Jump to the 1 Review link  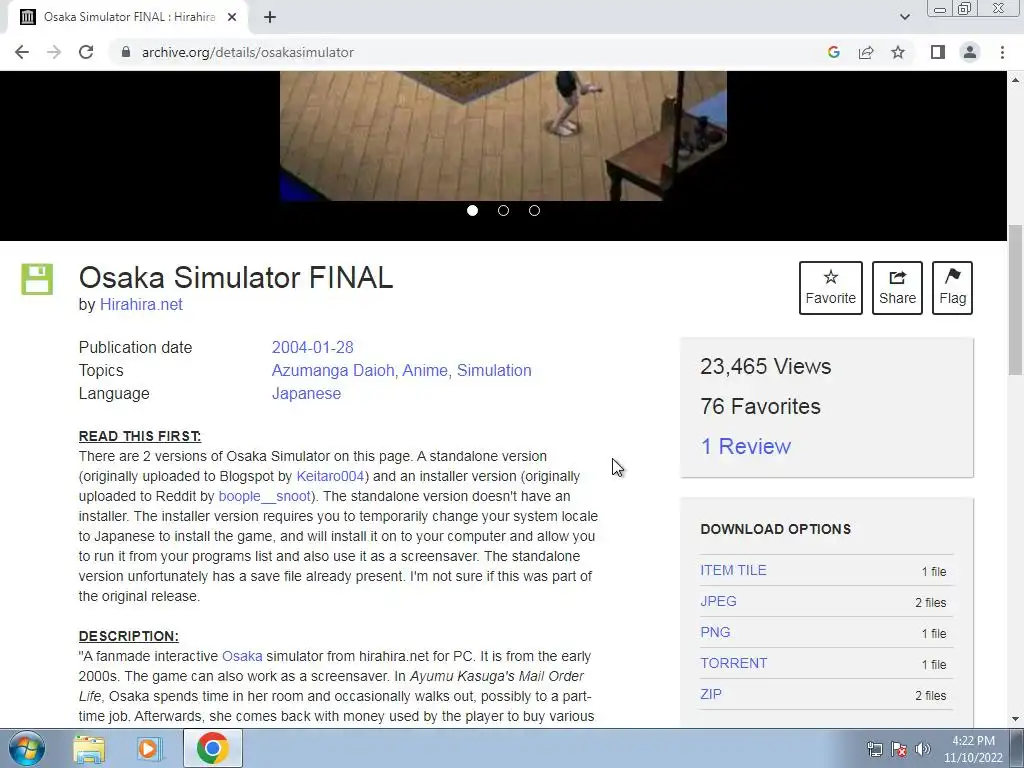(x=745, y=446)
